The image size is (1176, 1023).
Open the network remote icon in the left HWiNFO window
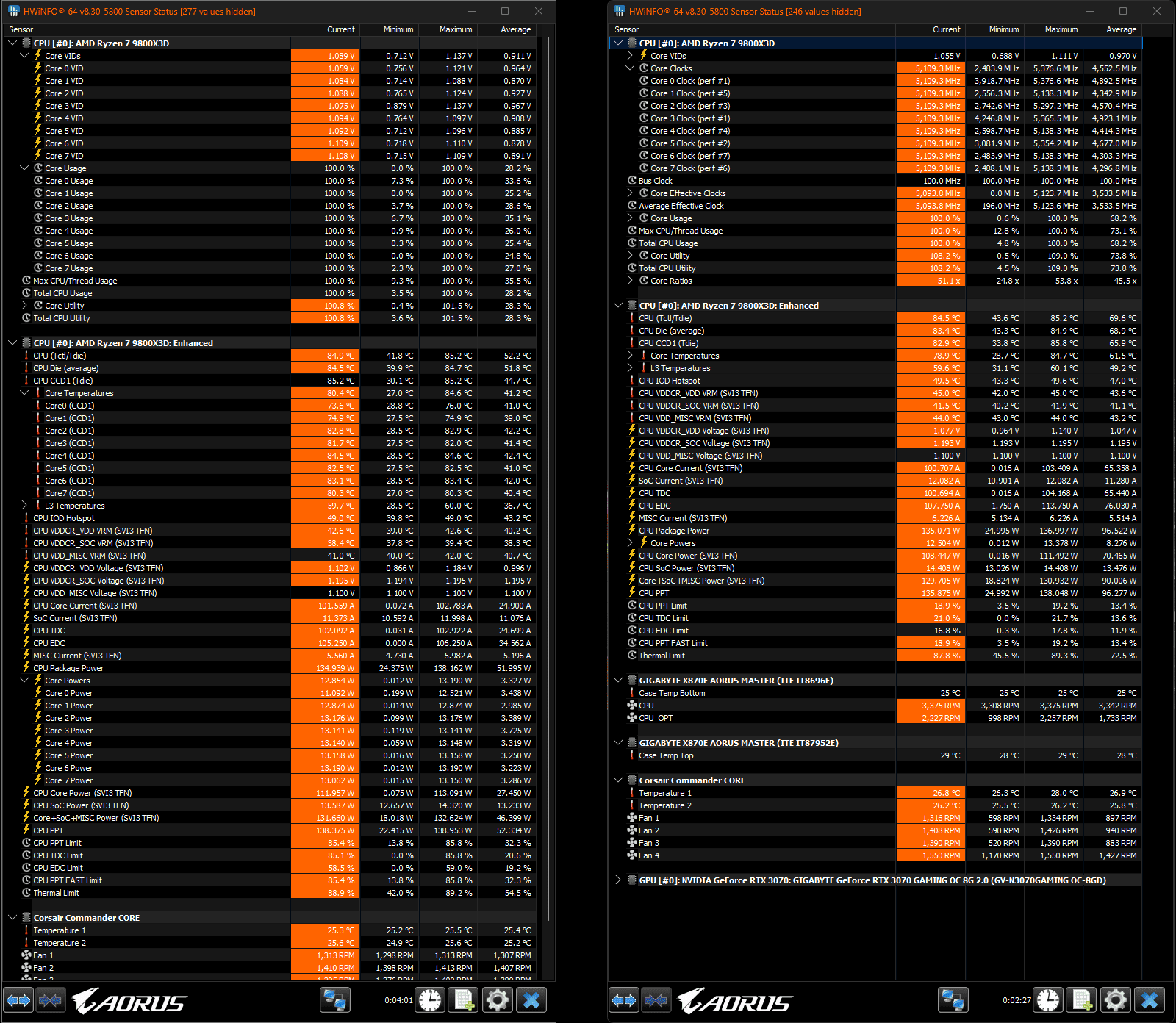pos(335,1000)
